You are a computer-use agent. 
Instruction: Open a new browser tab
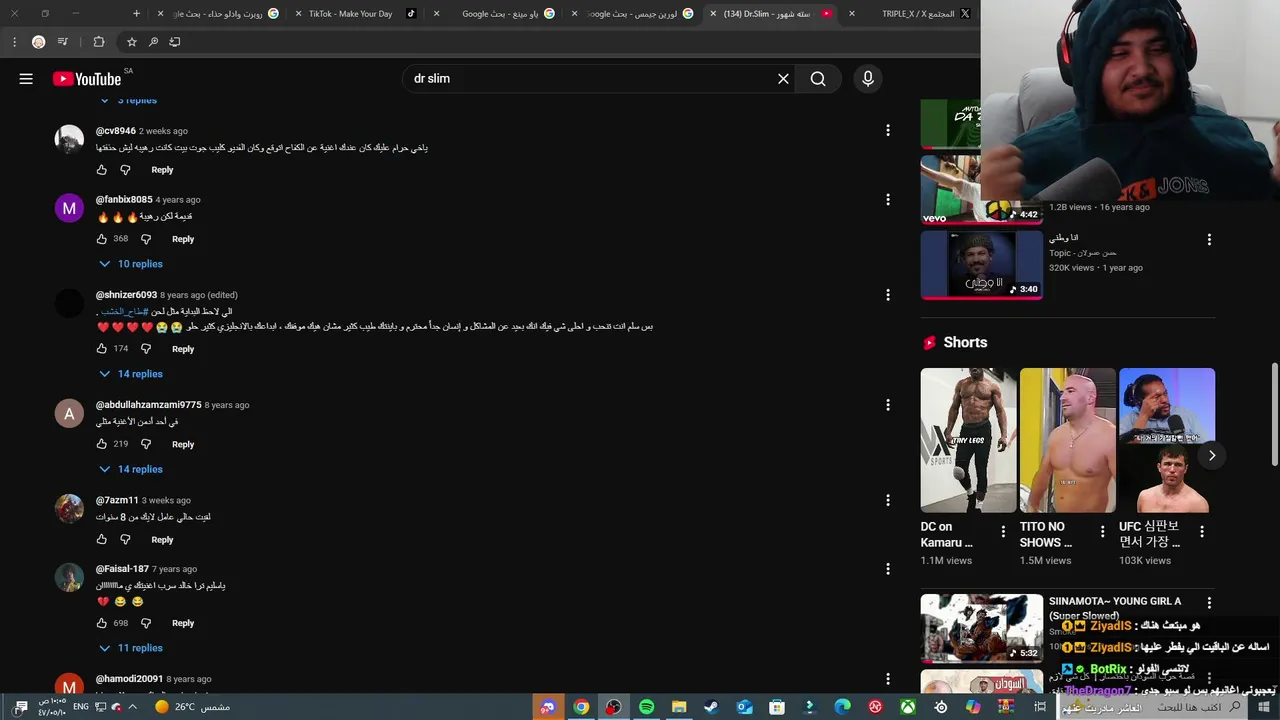137,14
